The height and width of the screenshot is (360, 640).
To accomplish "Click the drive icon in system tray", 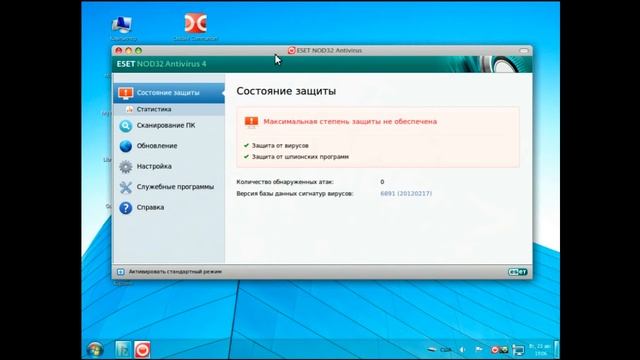I will coord(431,350).
